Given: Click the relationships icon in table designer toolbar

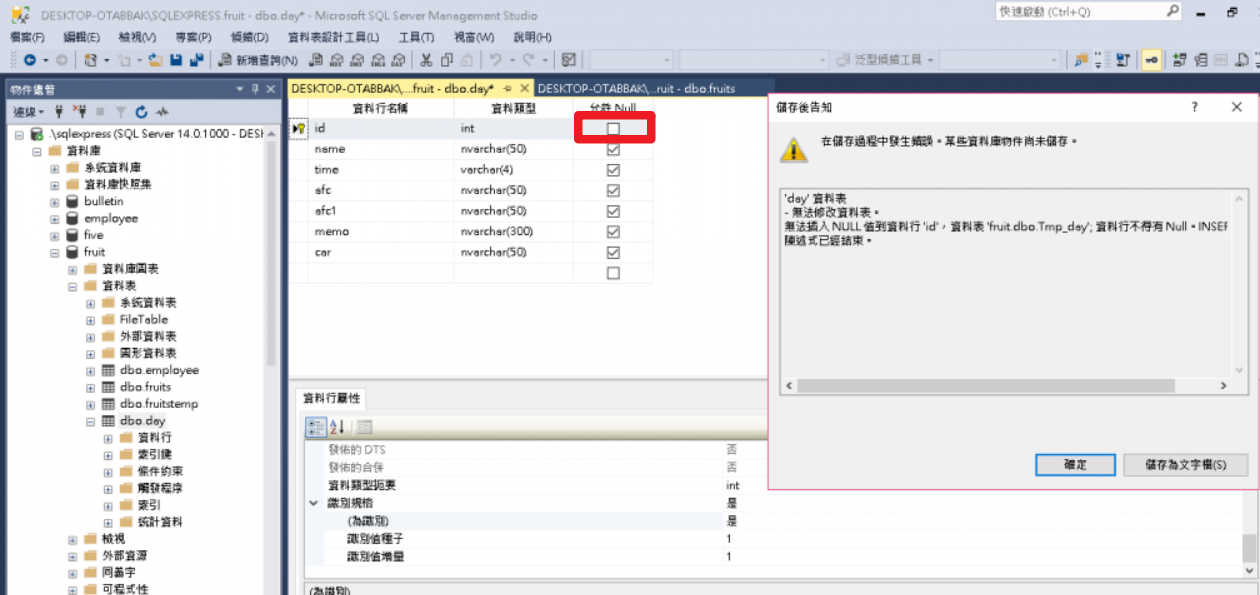Looking at the screenshot, I should pos(1180,60).
